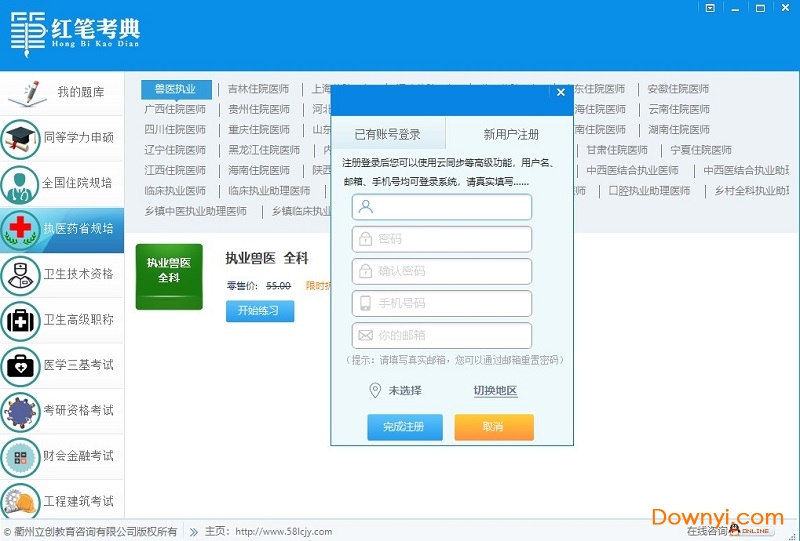Select the 吉林住院医师 category
This screenshot has height=541, width=800.
coord(259,89)
